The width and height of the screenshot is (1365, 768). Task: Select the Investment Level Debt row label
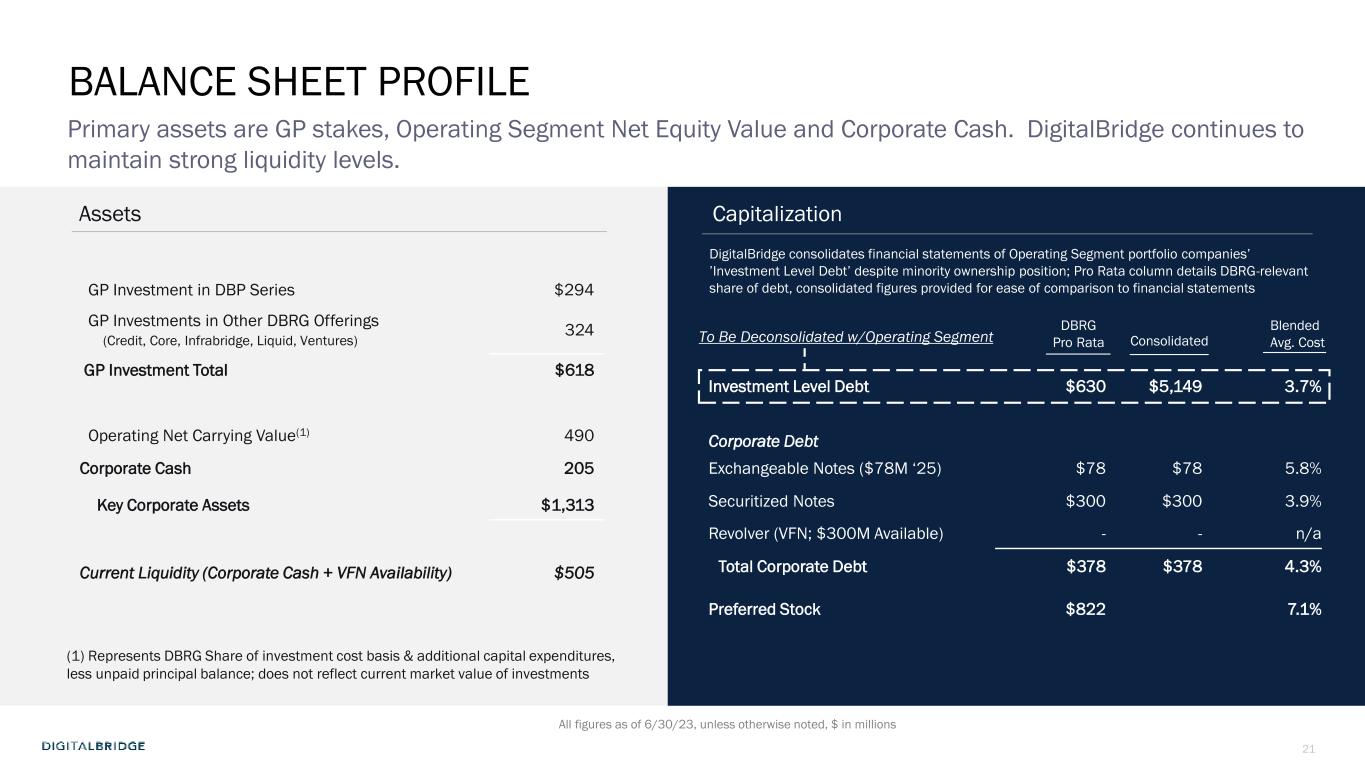click(x=788, y=386)
